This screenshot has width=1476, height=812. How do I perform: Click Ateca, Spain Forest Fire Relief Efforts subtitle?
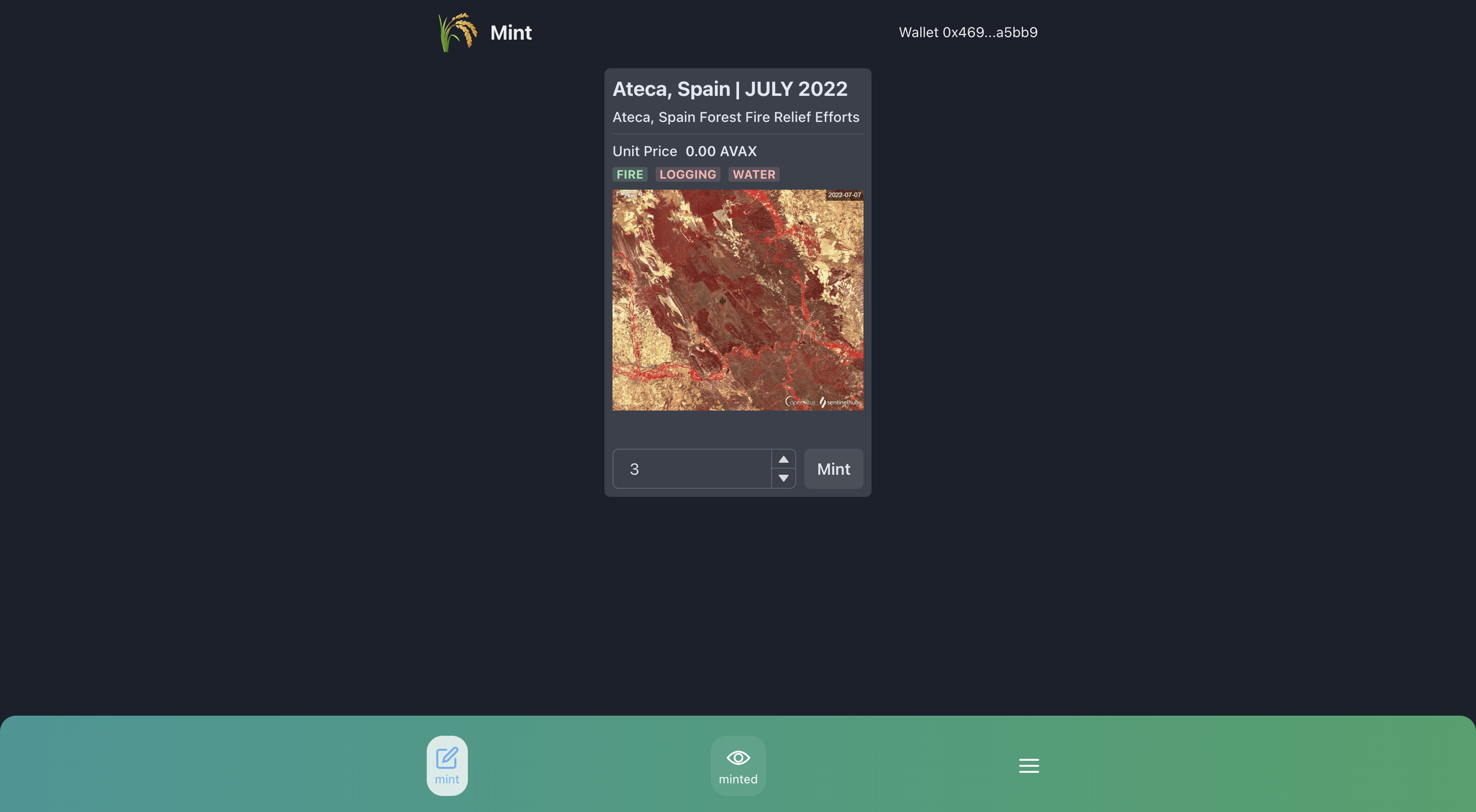[735, 117]
